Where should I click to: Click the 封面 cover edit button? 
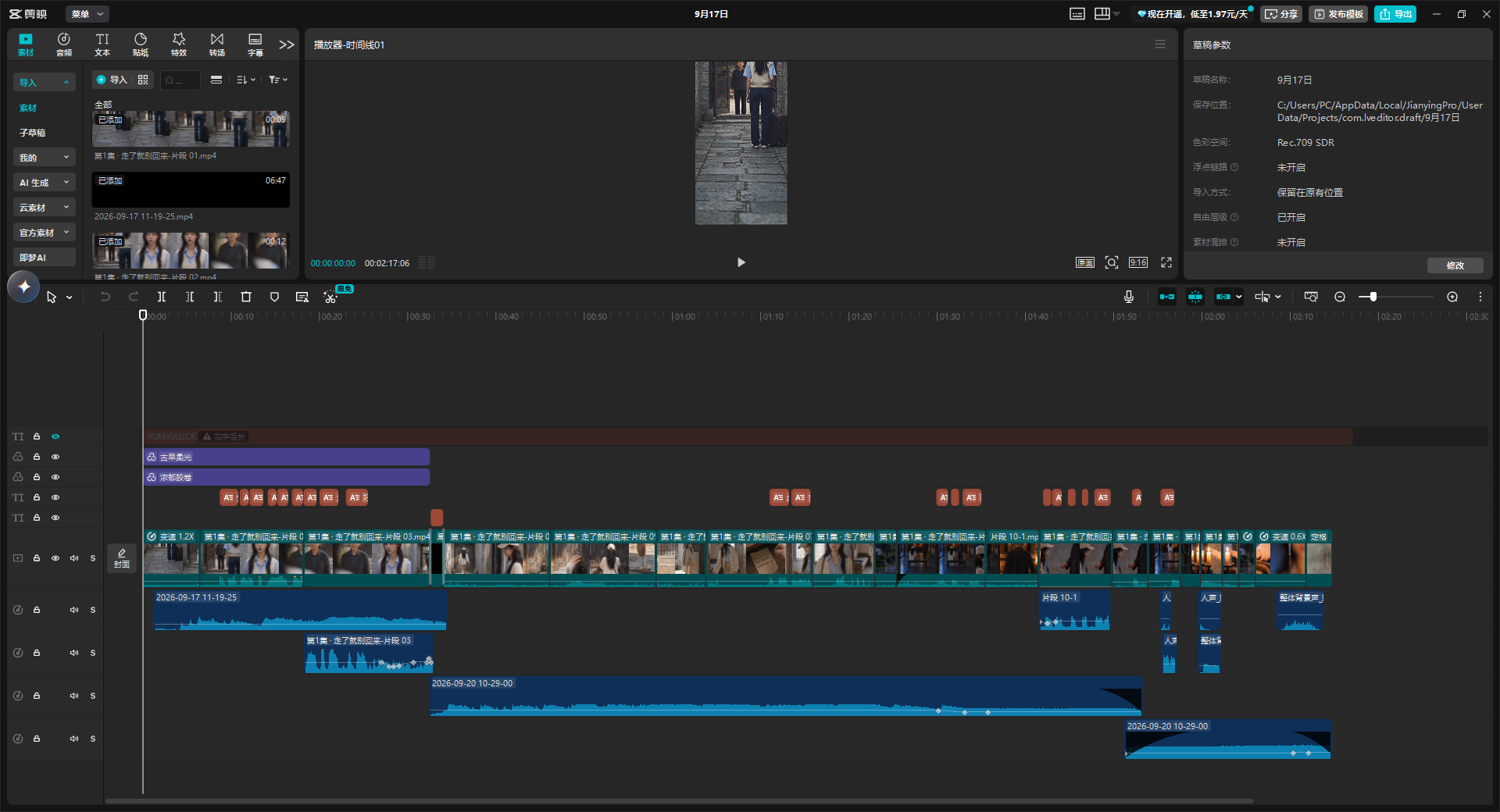(x=122, y=558)
